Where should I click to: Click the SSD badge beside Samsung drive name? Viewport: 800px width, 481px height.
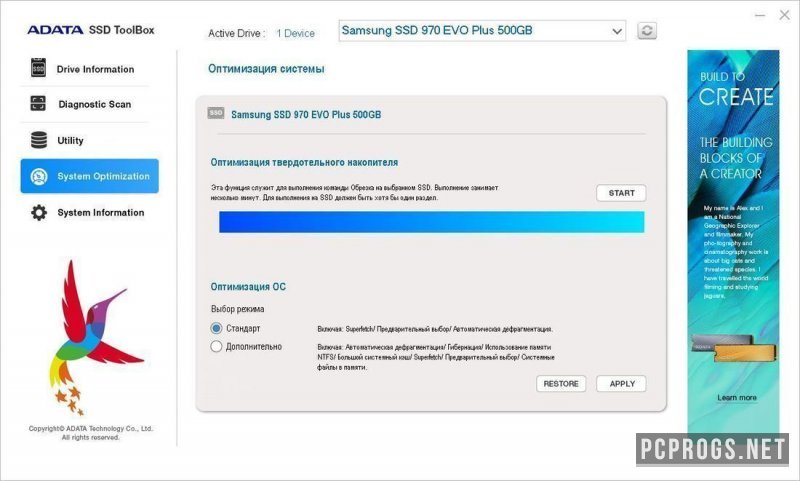[x=216, y=113]
